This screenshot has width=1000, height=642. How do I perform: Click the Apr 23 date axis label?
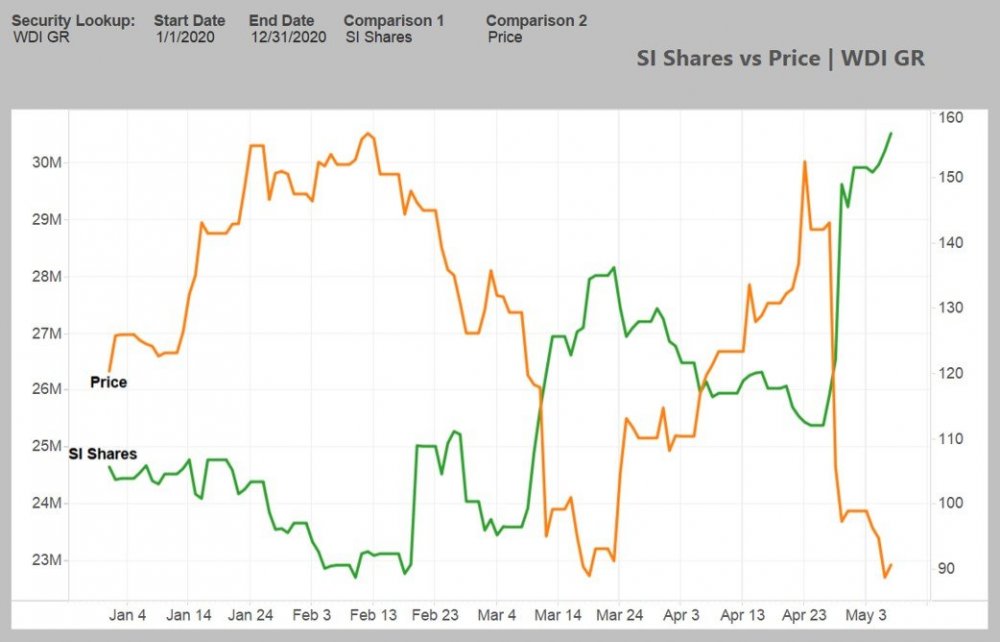pyautogui.click(x=805, y=615)
